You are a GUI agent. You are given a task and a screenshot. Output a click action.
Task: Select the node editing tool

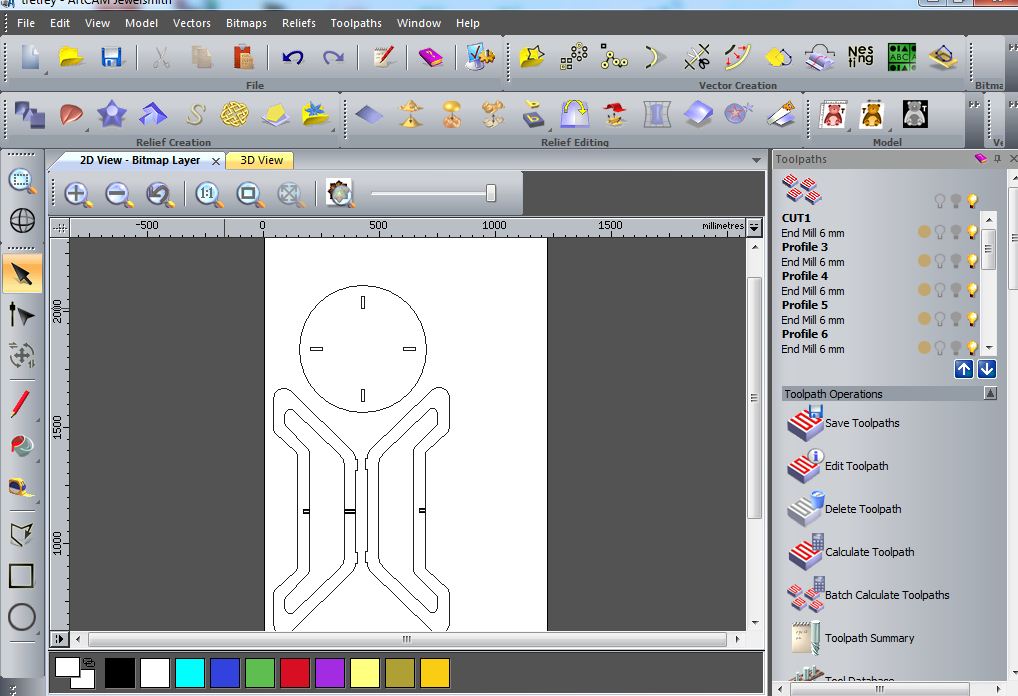tap(21, 316)
